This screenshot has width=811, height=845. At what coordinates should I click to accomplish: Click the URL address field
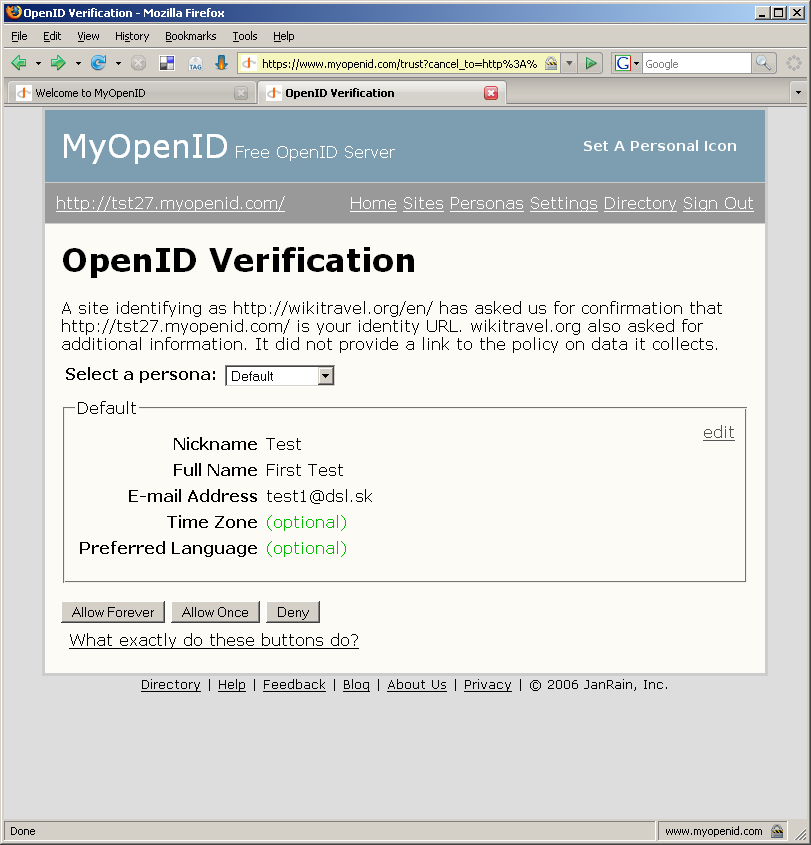tap(399, 64)
